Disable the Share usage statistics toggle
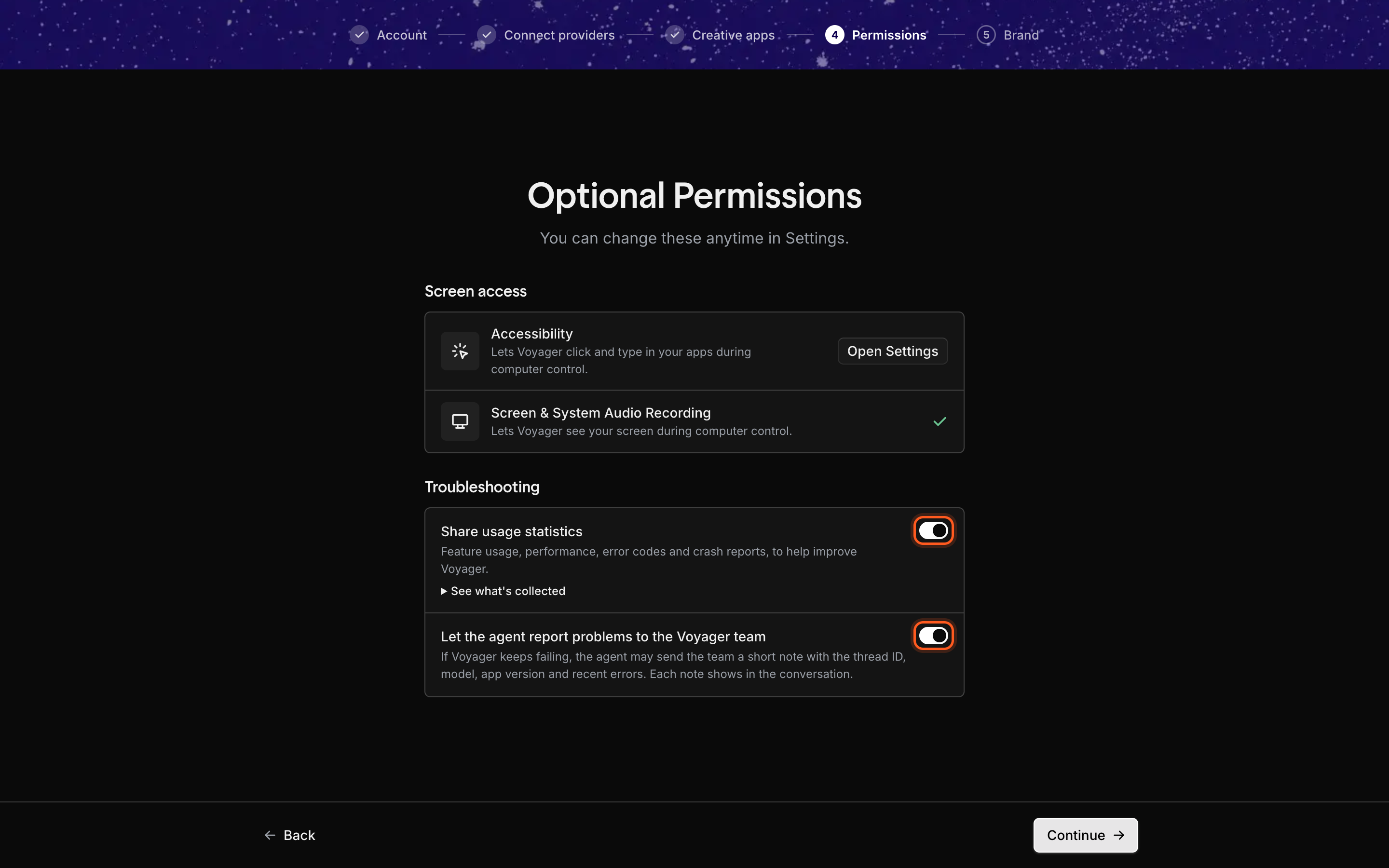This screenshot has height=868, width=1389. tap(933, 530)
